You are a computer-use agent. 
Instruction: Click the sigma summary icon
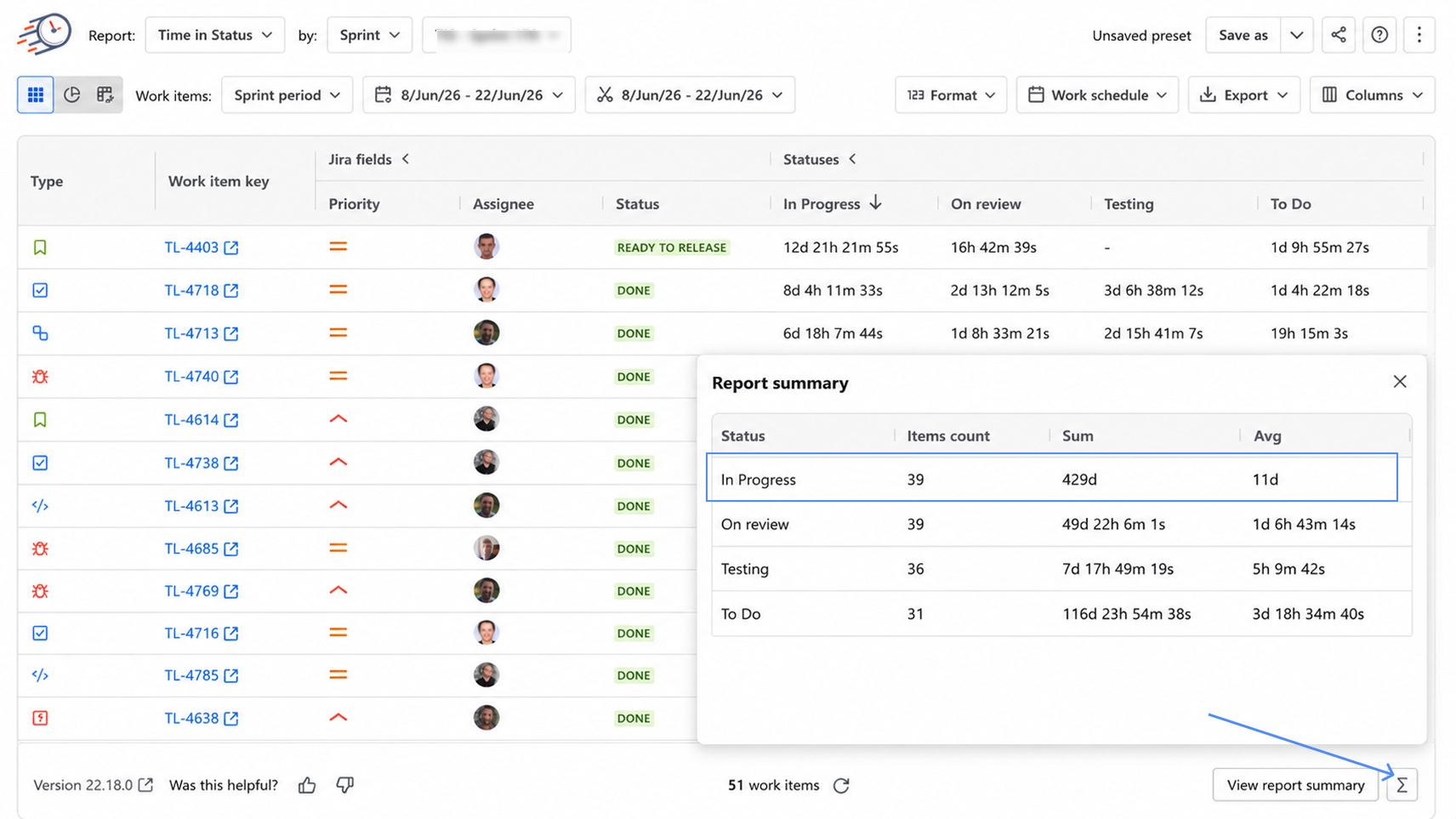tap(1402, 785)
